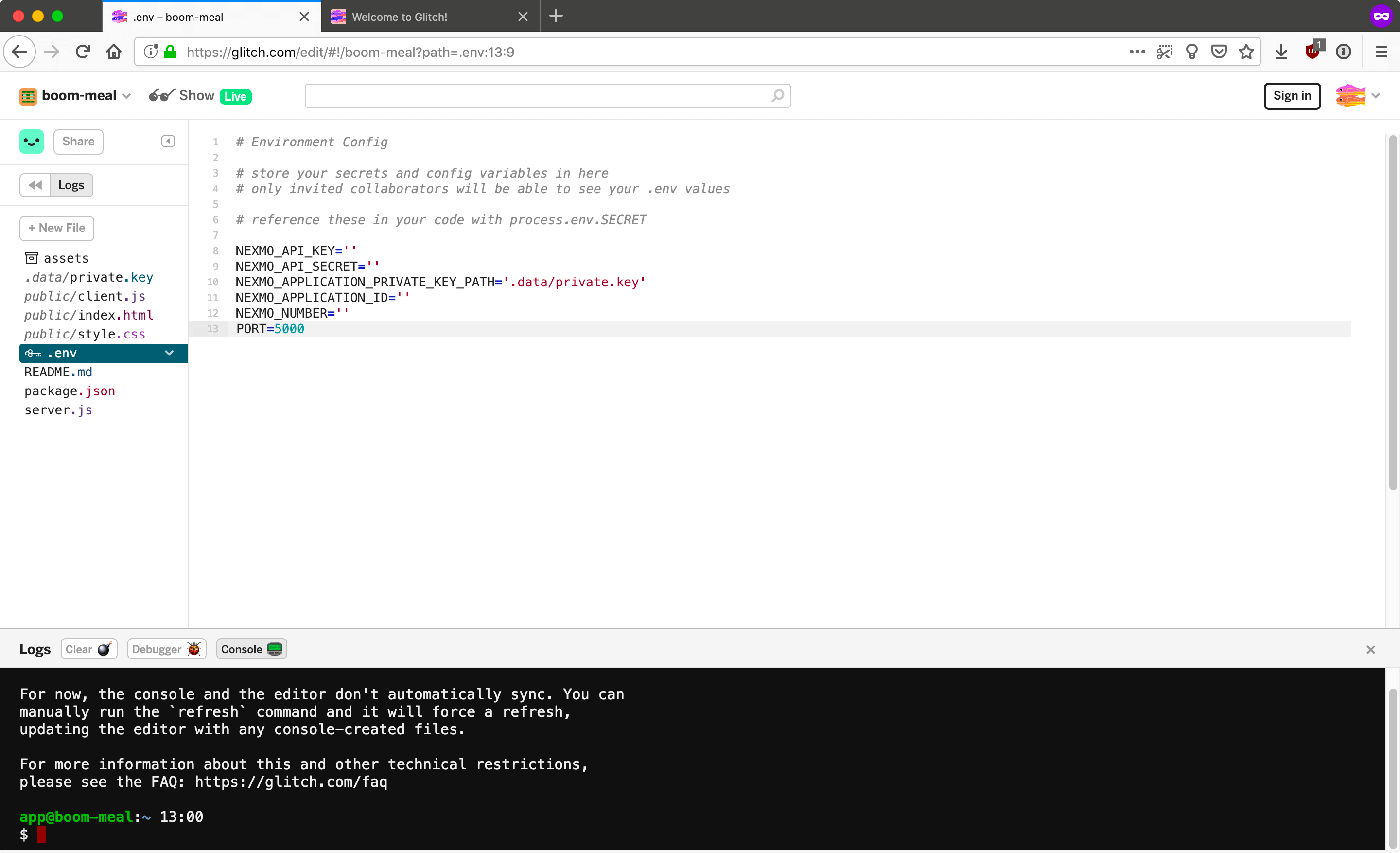
Task: Click the Show Live button
Action: point(200,95)
